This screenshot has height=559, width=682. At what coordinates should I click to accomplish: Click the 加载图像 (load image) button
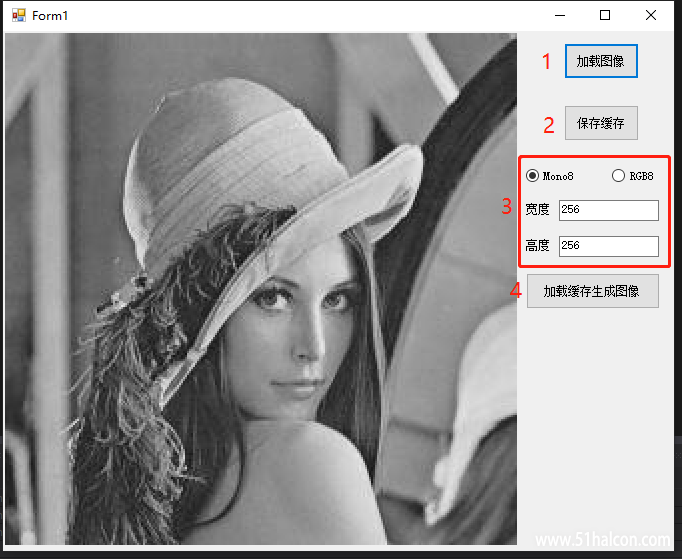pyautogui.click(x=601, y=61)
